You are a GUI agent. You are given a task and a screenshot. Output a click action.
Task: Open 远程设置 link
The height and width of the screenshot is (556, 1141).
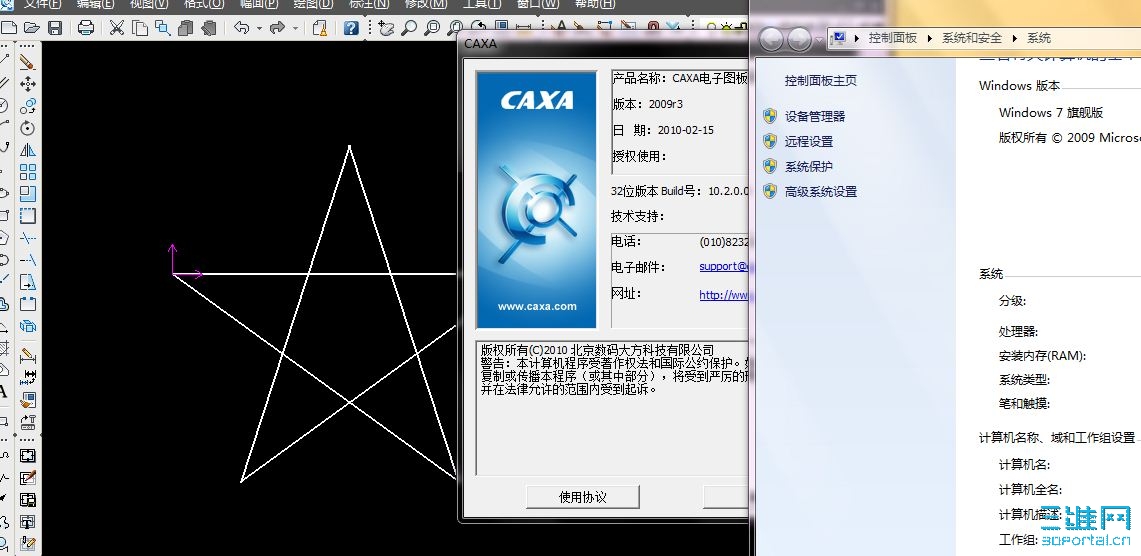tap(809, 142)
